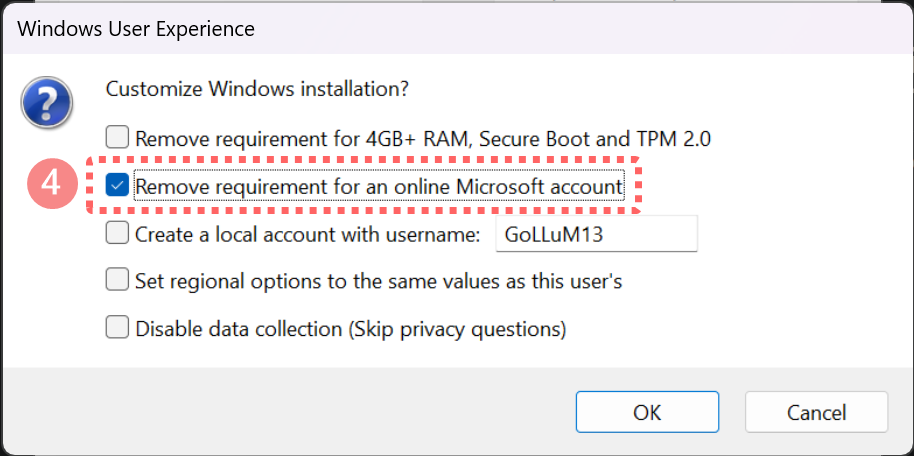This screenshot has width=914, height=456.
Task: Click the 'Customize Windows installation?' heading text
Action: click(x=257, y=88)
